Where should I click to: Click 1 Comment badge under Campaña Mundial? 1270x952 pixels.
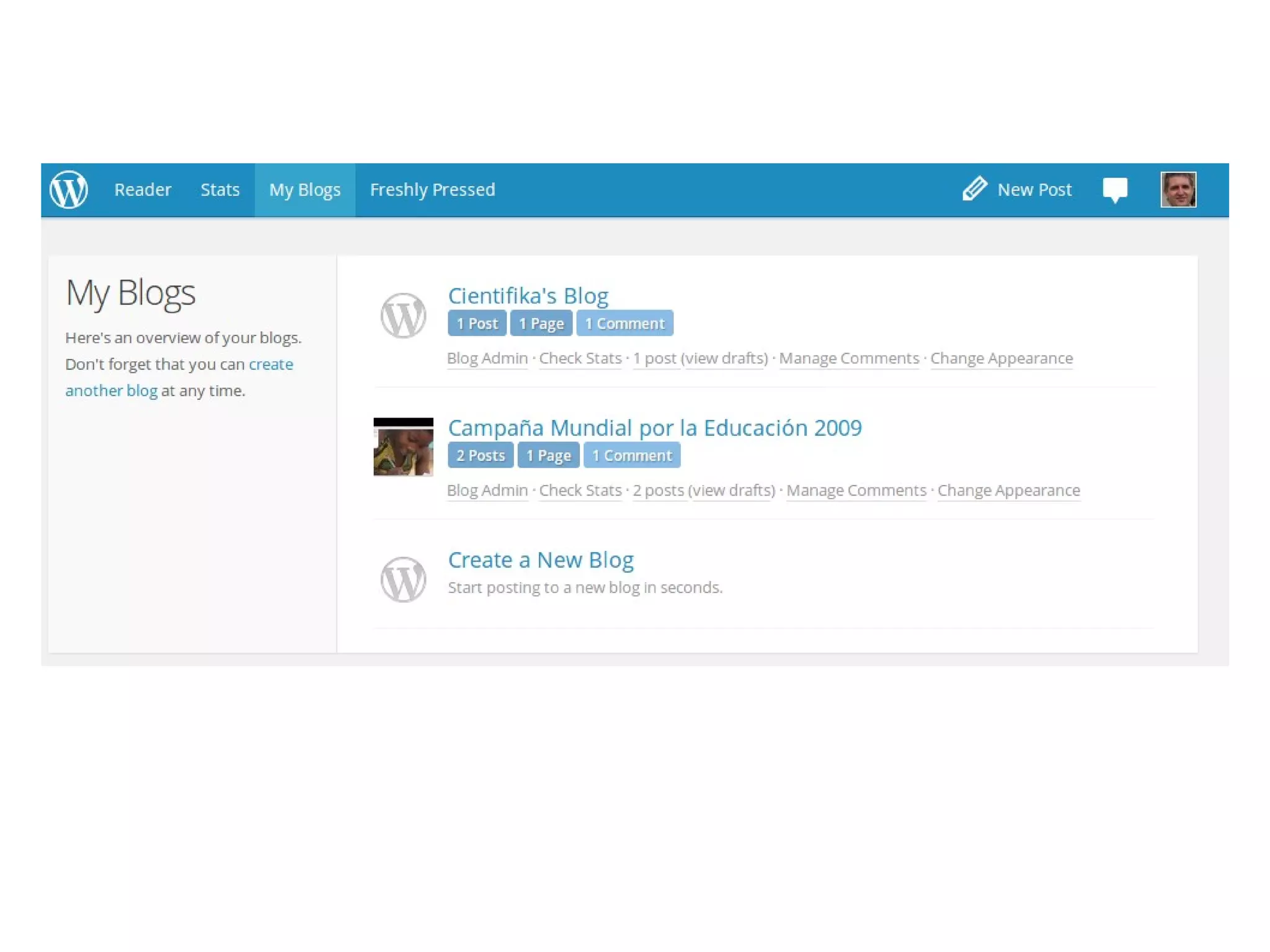point(631,455)
